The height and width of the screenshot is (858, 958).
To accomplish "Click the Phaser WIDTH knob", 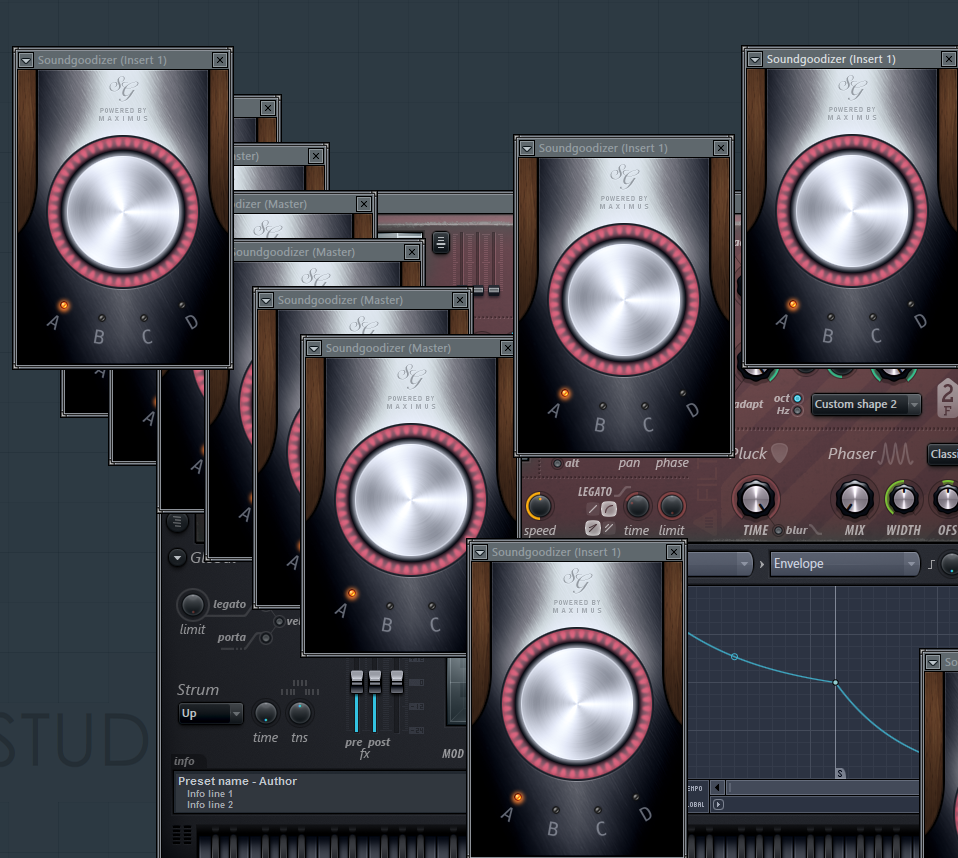I will click(x=903, y=499).
